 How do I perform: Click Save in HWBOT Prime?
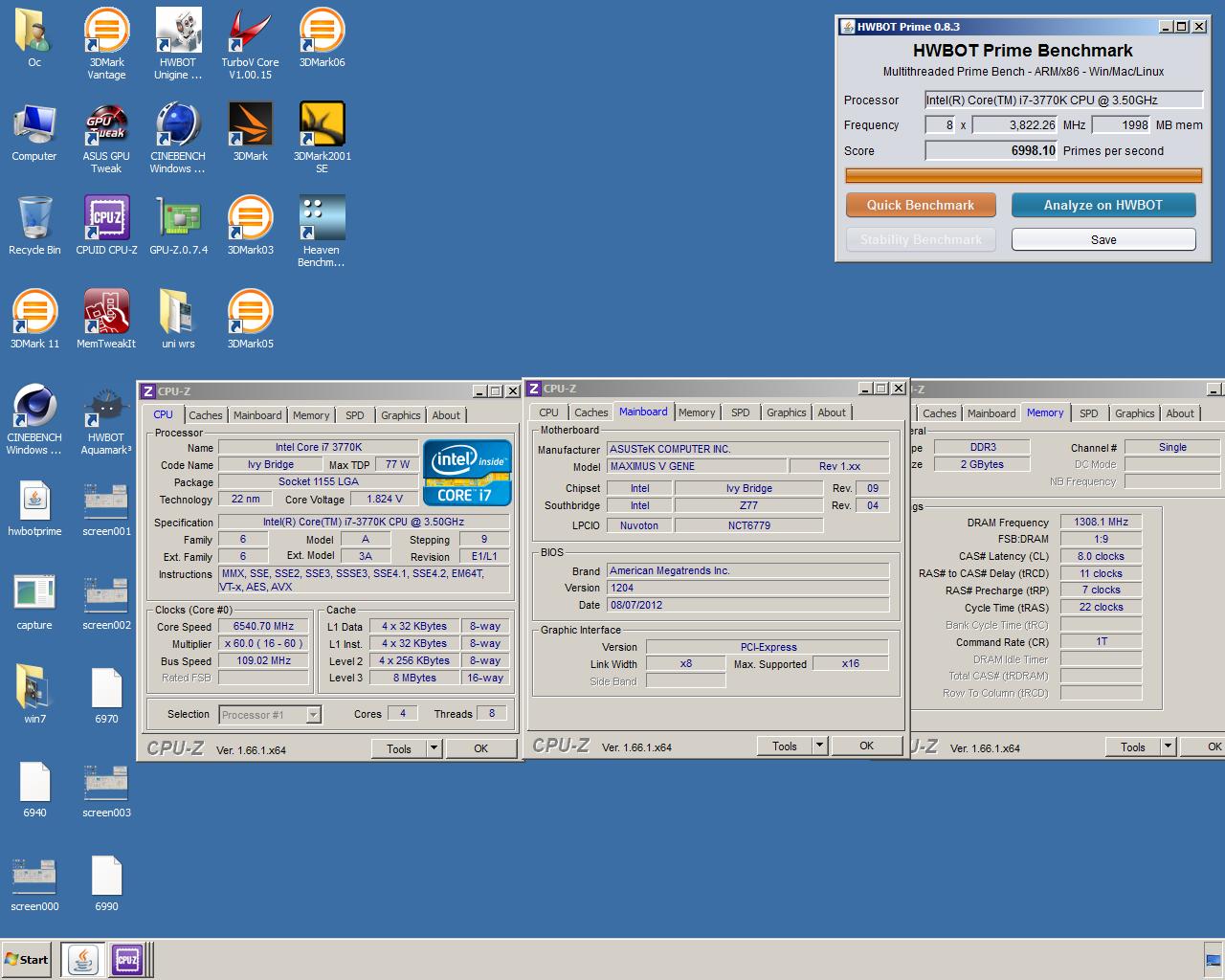1103,239
